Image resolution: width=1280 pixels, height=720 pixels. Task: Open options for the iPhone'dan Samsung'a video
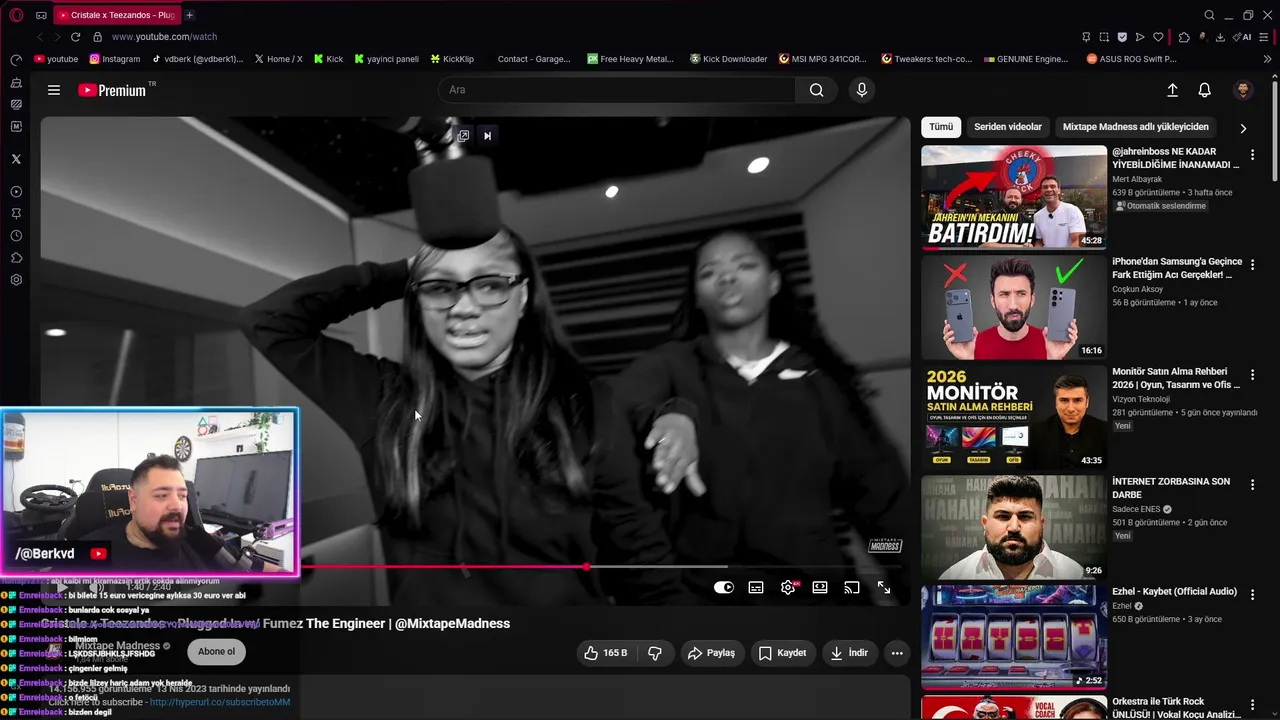click(x=1252, y=265)
